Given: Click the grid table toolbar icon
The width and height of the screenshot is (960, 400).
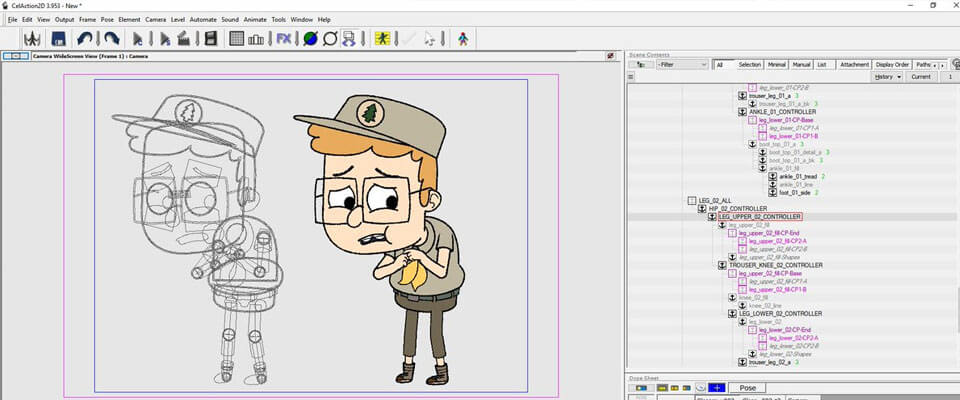Looking at the screenshot, I should tap(237, 39).
